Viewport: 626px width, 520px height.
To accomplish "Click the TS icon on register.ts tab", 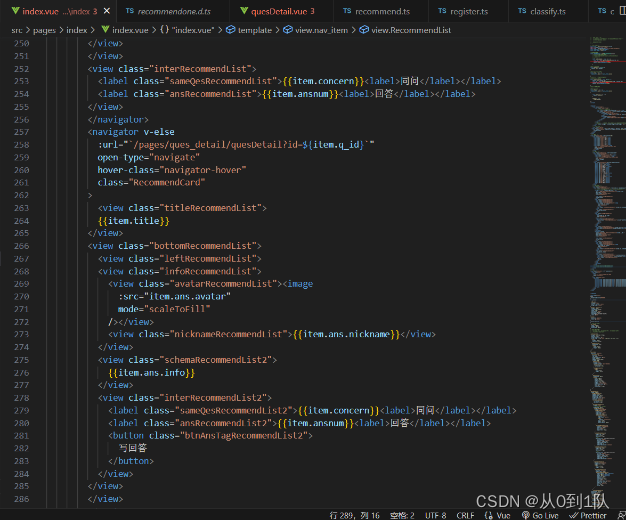I will (x=442, y=11).
